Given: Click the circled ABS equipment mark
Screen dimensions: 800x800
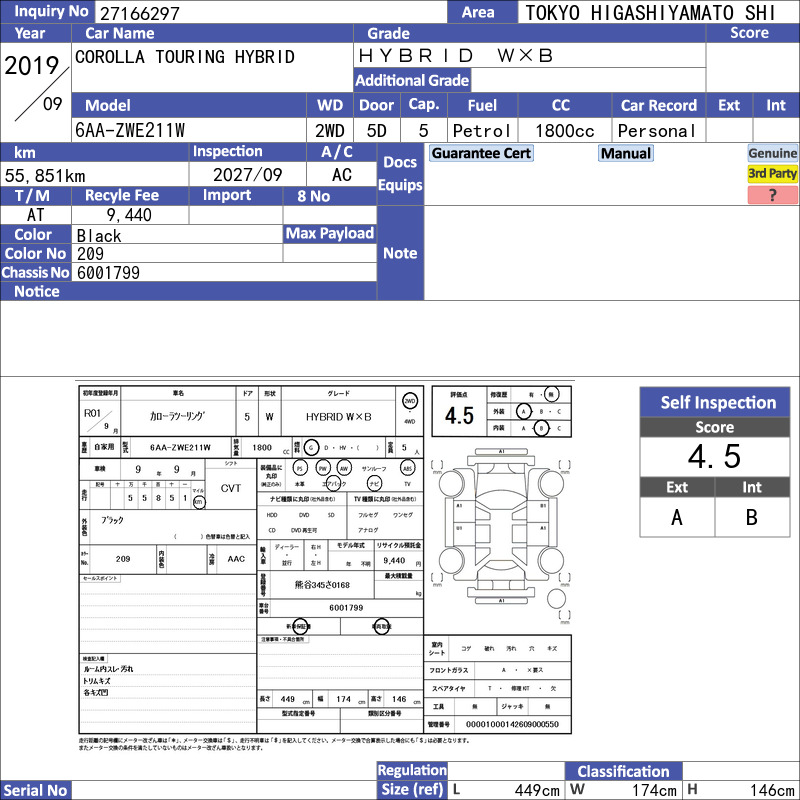Looking at the screenshot, I should point(407,468).
